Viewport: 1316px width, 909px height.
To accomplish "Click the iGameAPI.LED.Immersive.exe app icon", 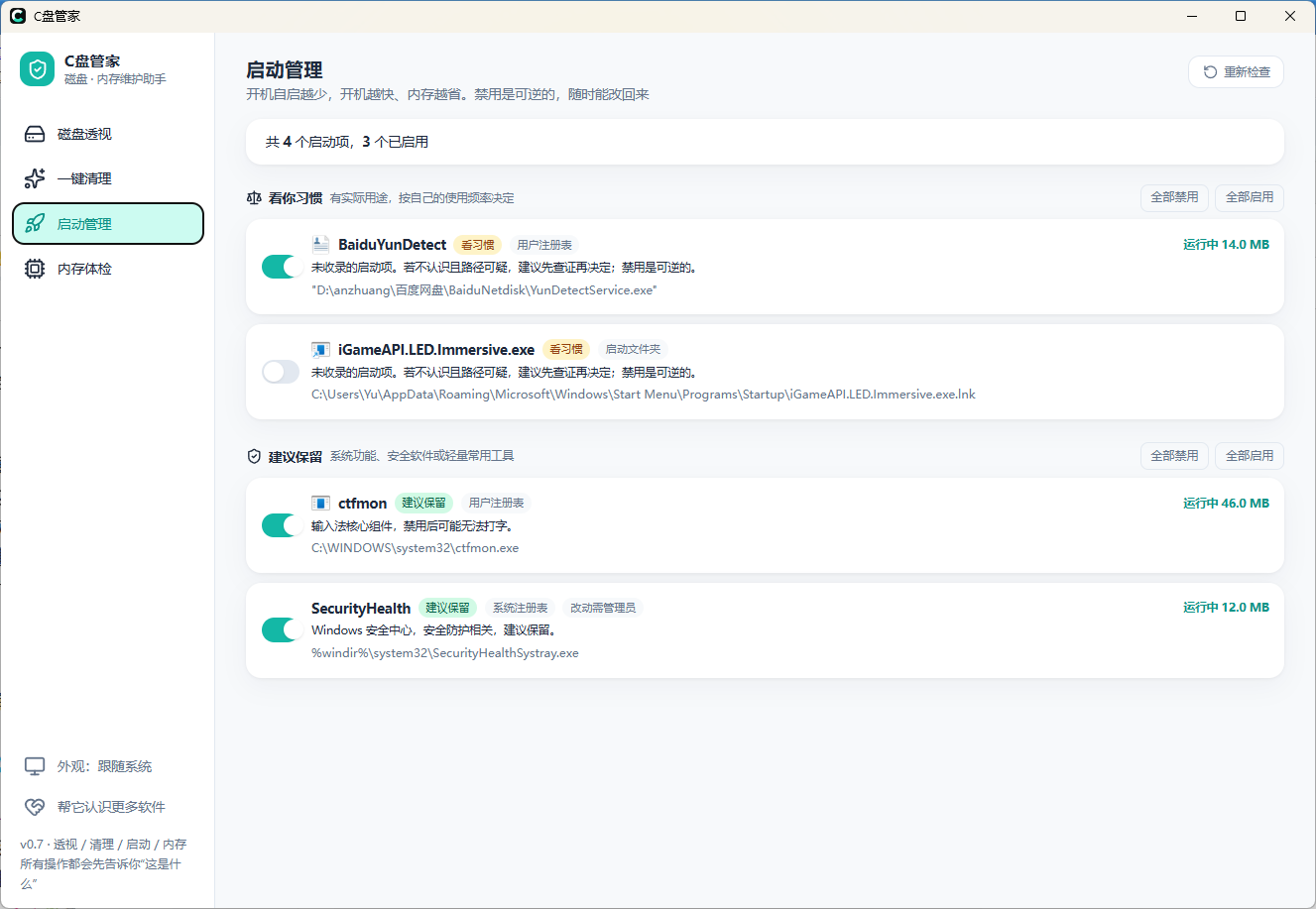I will point(320,349).
